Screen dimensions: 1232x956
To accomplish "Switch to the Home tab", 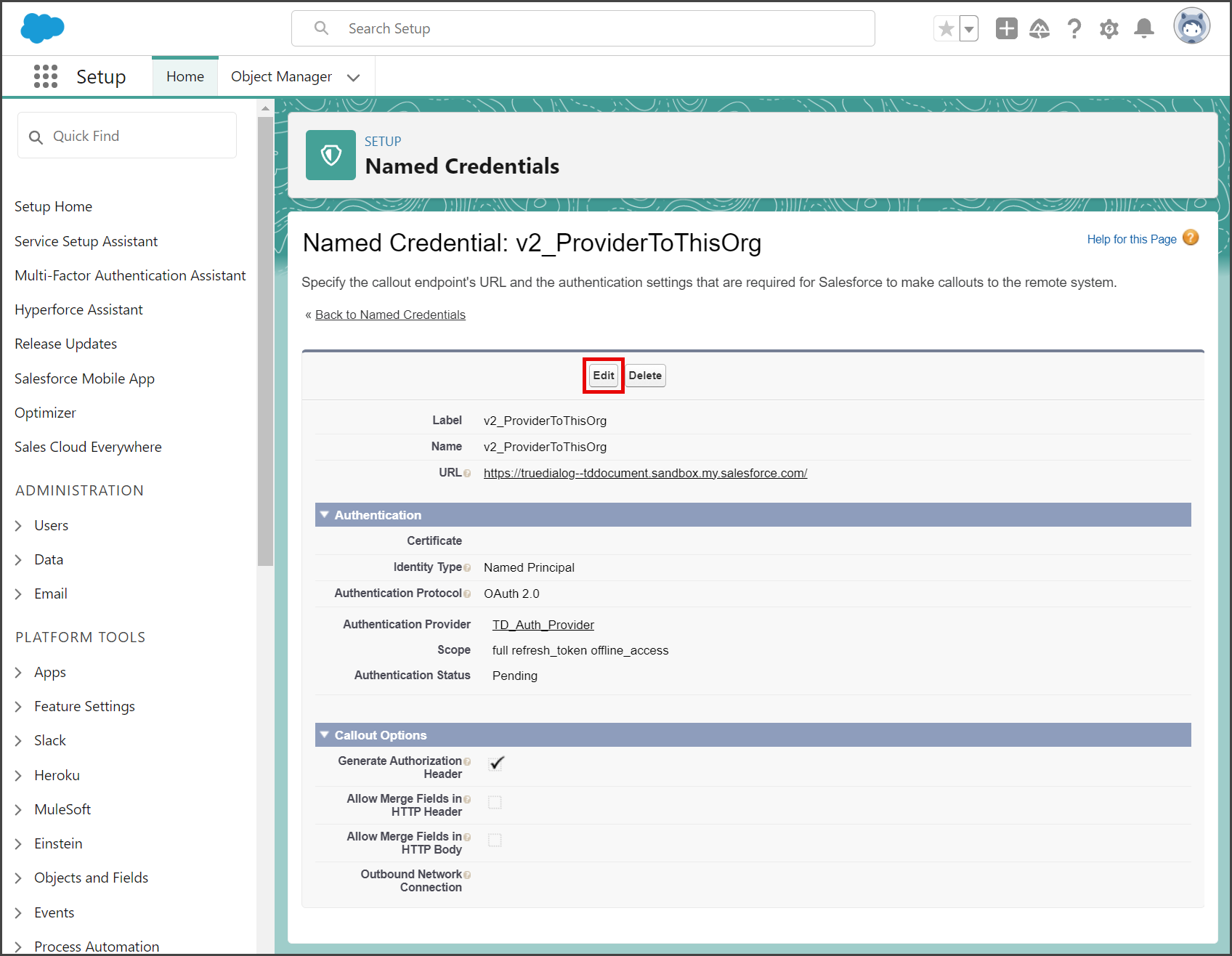I will point(185,76).
